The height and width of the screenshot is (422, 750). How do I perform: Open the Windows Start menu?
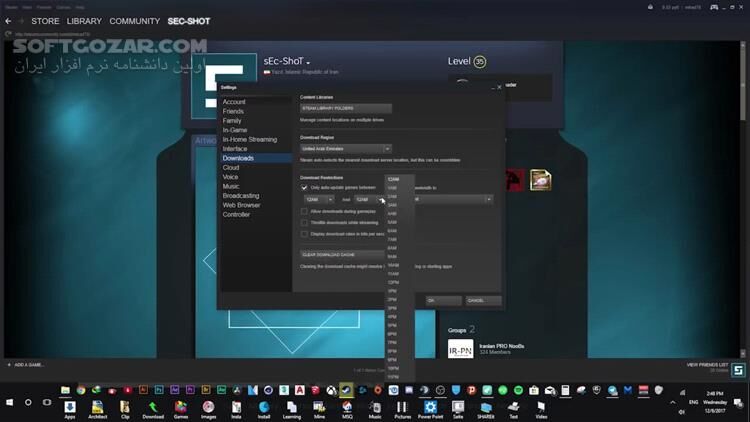click(x=10, y=402)
